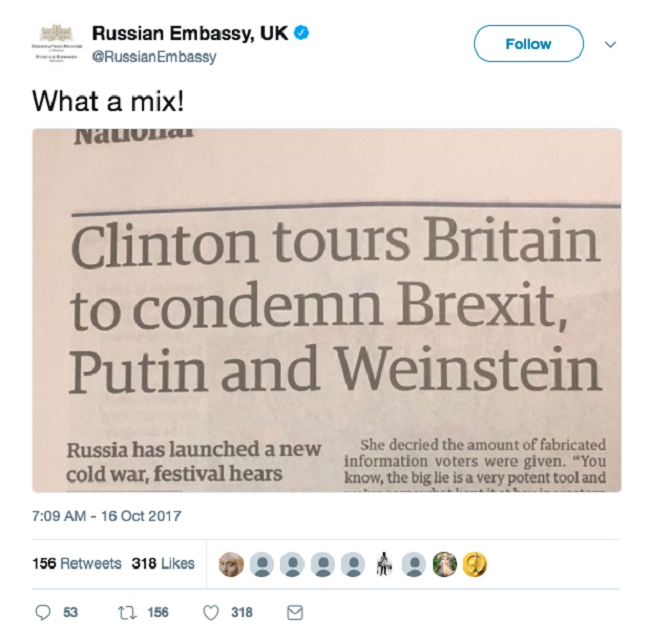Enlarge the Clinton newspaper headline image
The image size is (650, 643).
click(326, 310)
